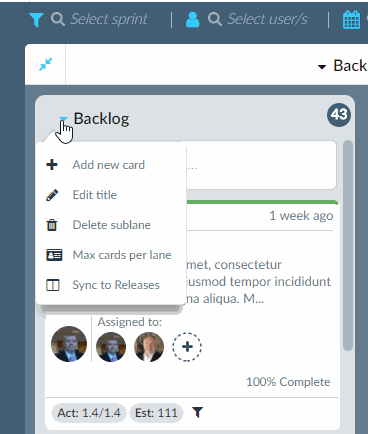
Task: Choose Delete sublane option
Action: [112, 225]
